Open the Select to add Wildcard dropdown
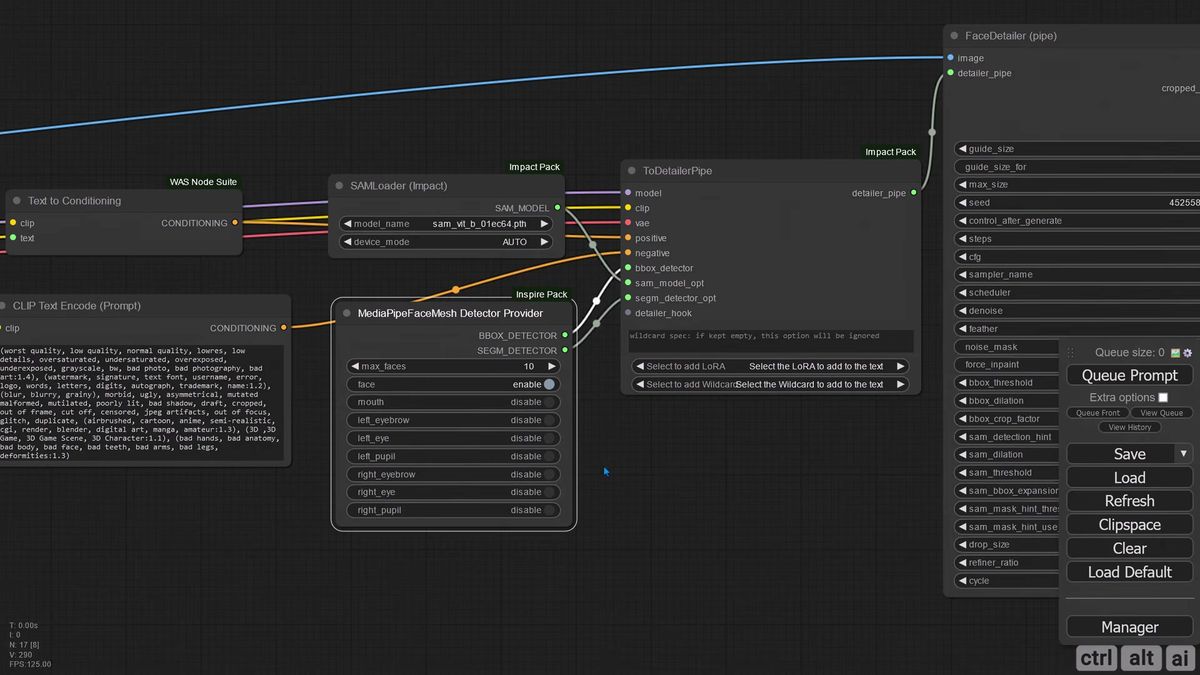1200x675 pixels. pyautogui.click(x=770, y=384)
